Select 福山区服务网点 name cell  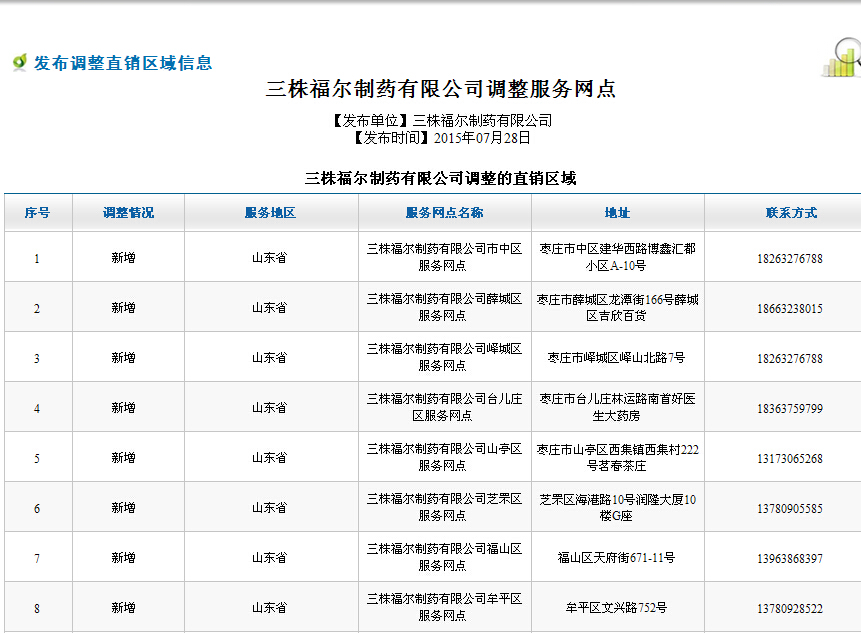pyautogui.click(x=444, y=557)
